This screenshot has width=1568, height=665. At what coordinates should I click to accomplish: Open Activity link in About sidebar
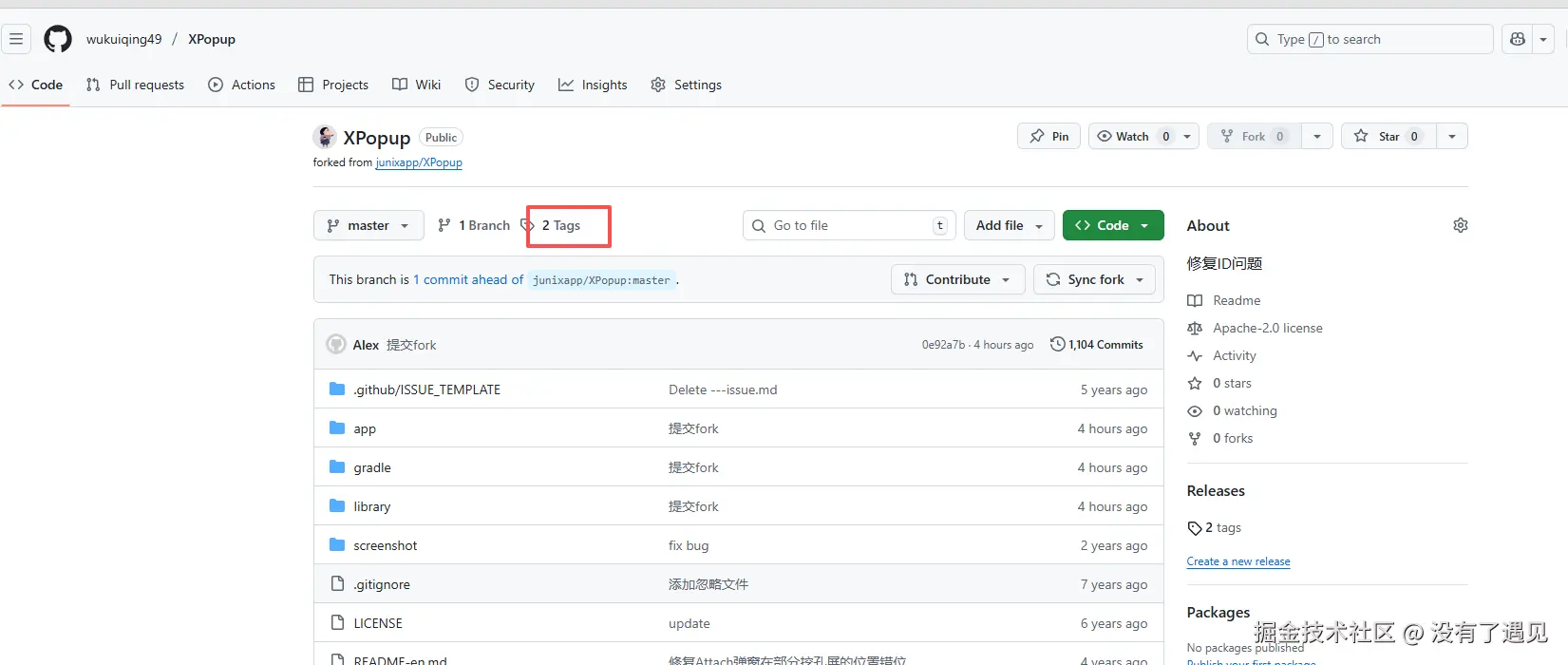tap(1221, 355)
